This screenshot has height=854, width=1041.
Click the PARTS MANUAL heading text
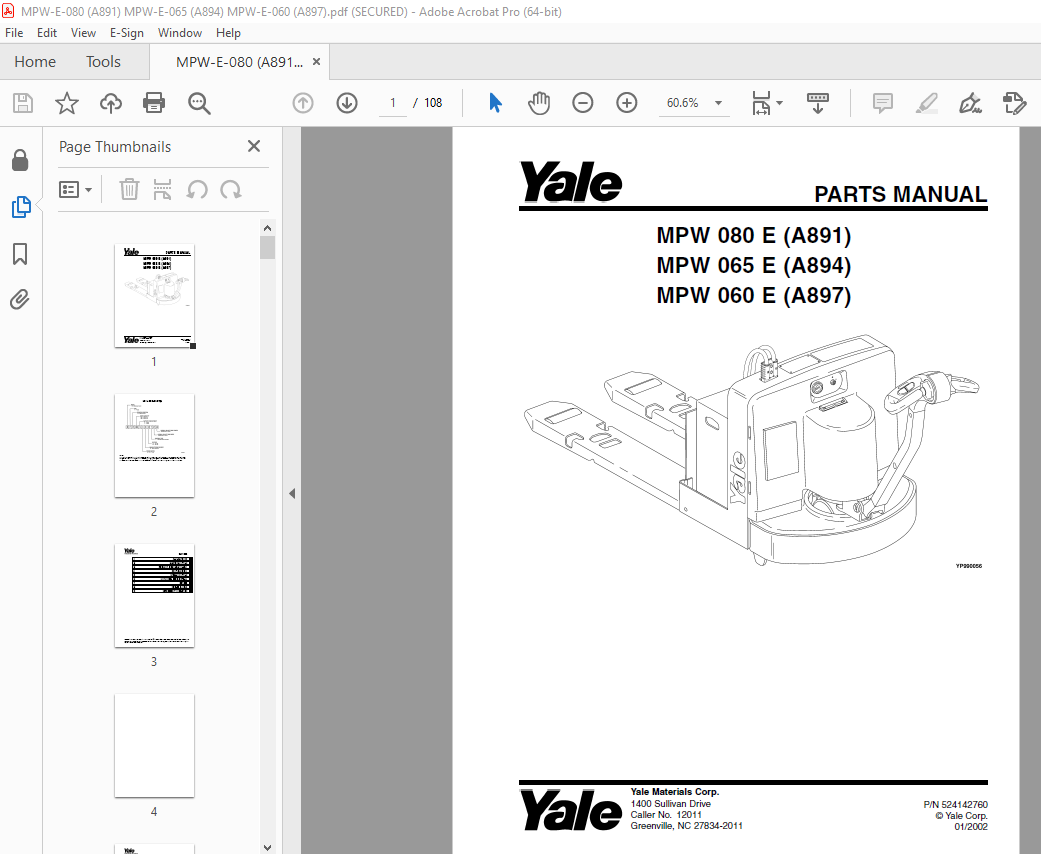[x=900, y=194]
